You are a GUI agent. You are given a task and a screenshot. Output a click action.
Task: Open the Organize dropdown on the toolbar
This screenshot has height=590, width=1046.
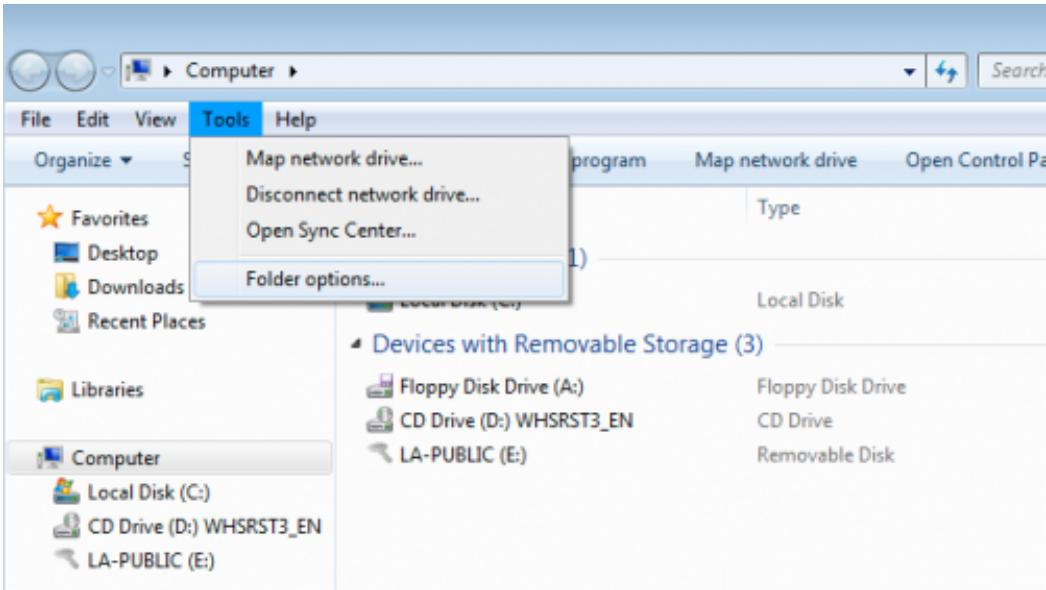click(x=83, y=160)
